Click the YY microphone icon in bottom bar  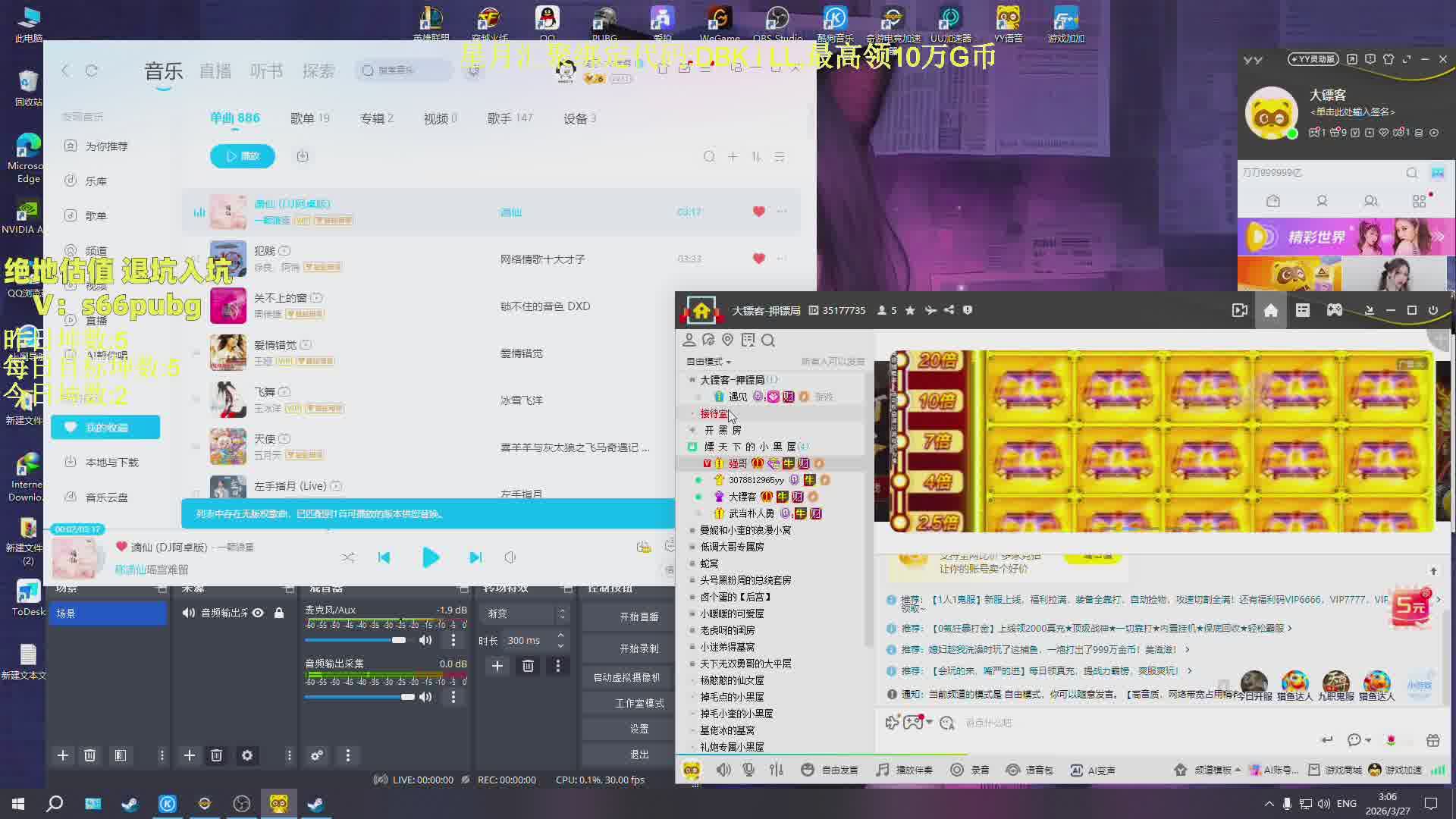(x=748, y=770)
